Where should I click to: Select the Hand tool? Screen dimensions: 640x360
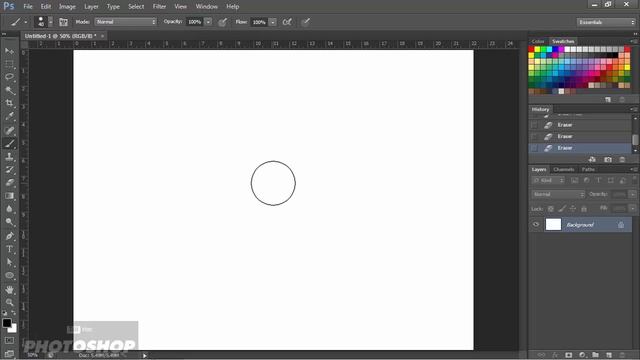(x=9, y=289)
